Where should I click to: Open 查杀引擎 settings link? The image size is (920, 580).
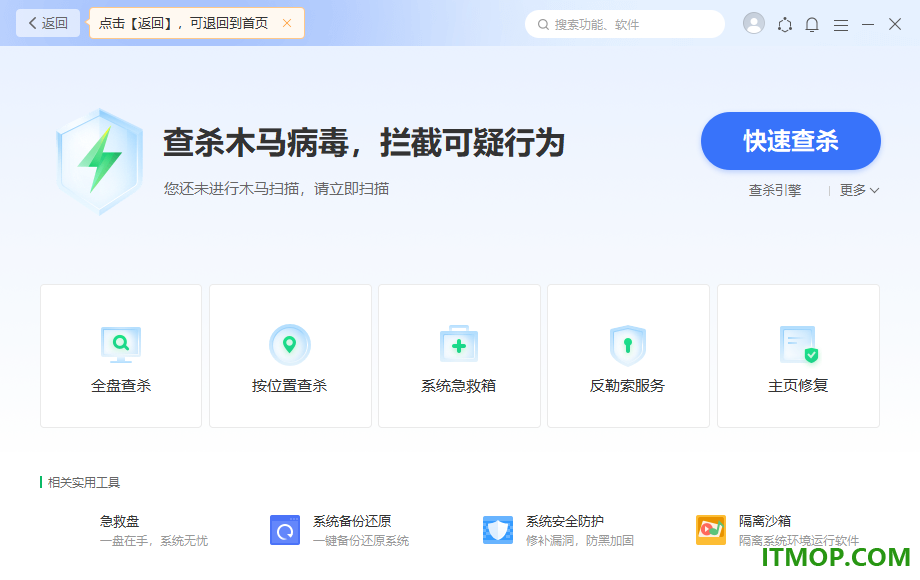click(774, 190)
